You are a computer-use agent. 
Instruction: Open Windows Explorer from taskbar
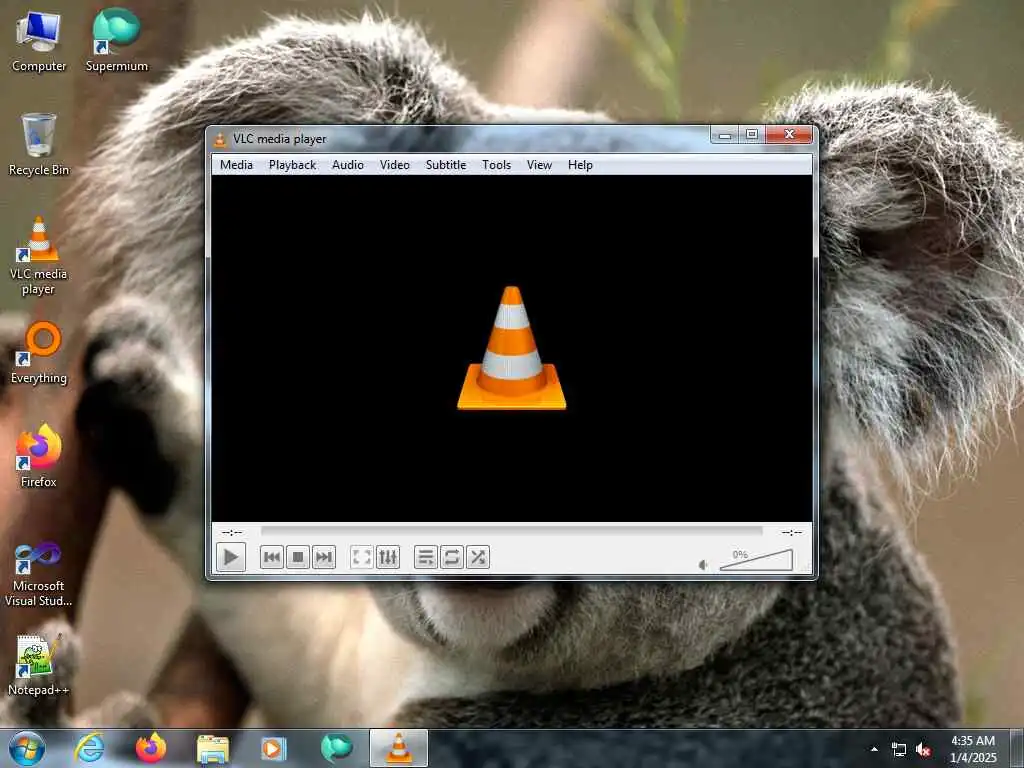click(x=213, y=748)
